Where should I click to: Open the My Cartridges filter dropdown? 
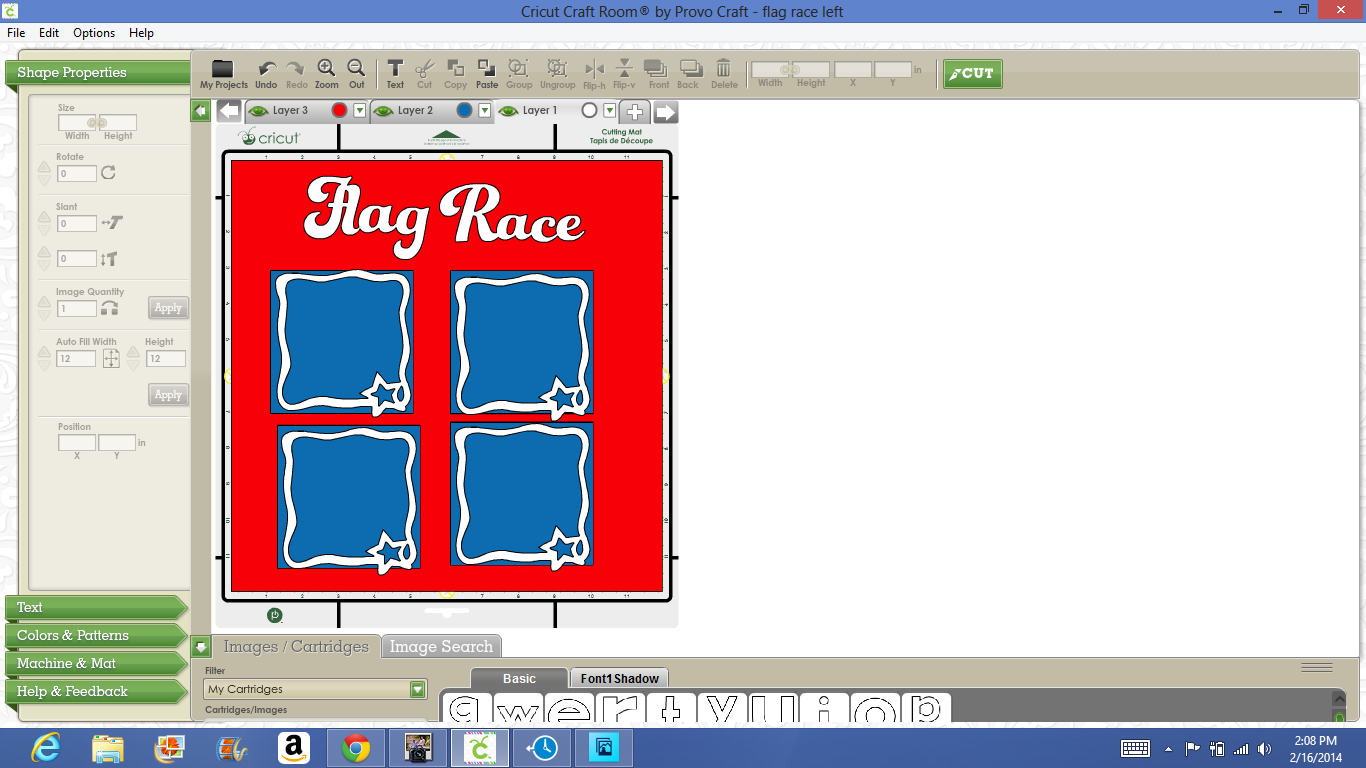(x=418, y=689)
